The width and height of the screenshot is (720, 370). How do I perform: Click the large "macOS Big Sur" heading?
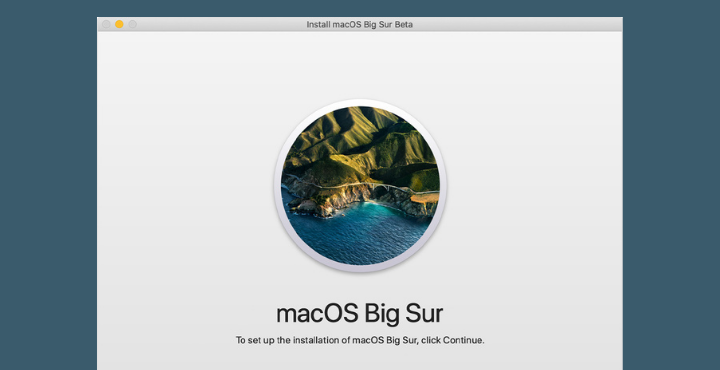pyautogui.click(x=360, y=314)
